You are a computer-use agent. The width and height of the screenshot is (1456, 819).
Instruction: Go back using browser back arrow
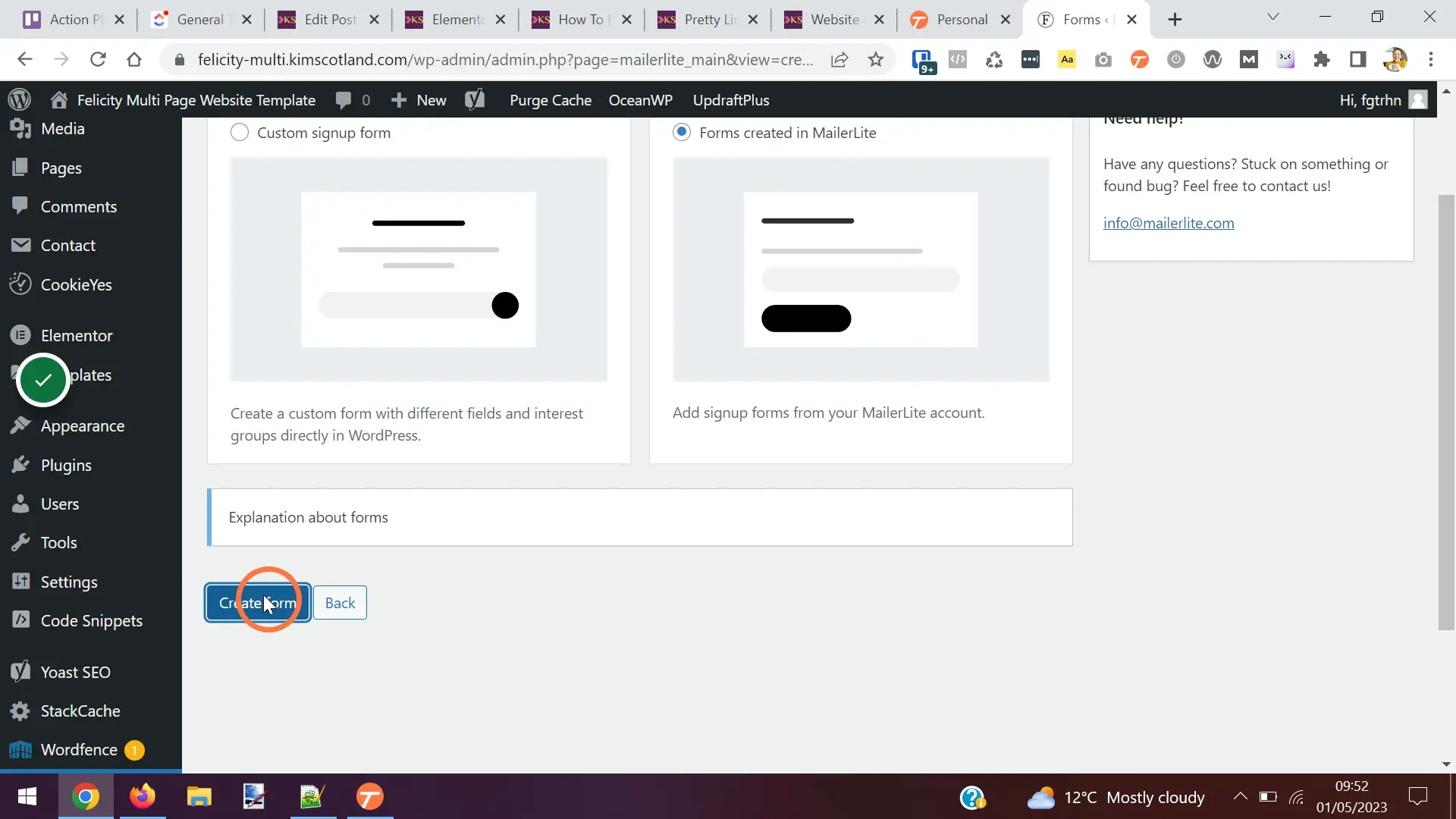pos(25,59)
